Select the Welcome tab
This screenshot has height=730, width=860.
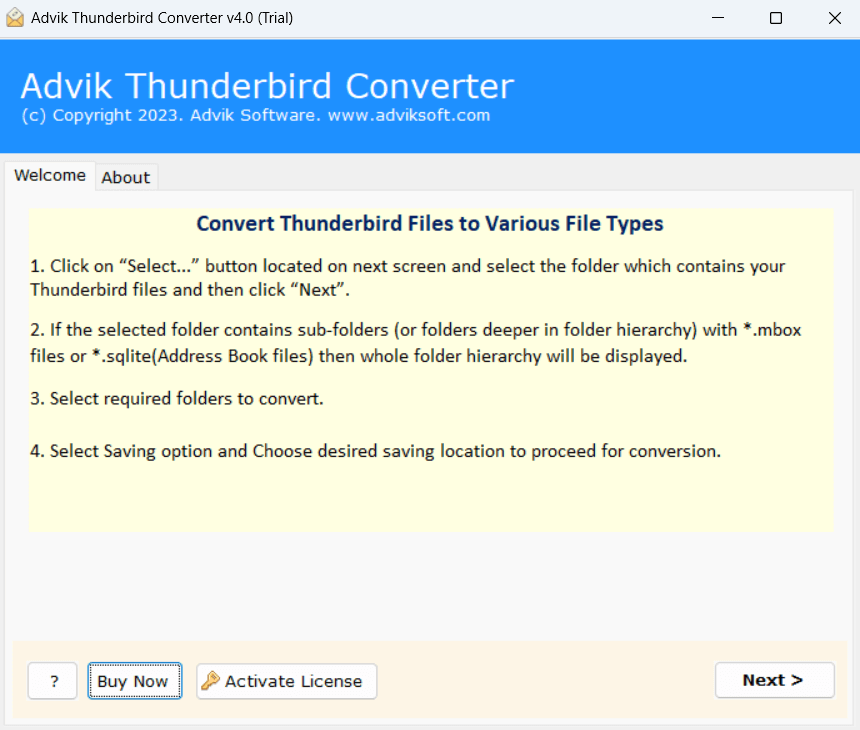point(50,176)
